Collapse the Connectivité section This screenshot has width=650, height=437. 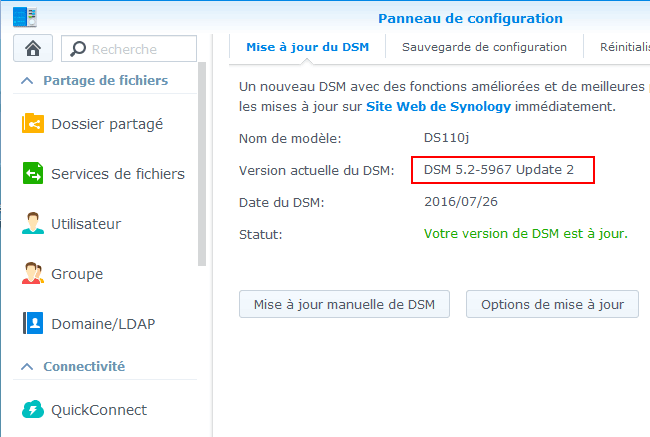(x=27, y=367)
